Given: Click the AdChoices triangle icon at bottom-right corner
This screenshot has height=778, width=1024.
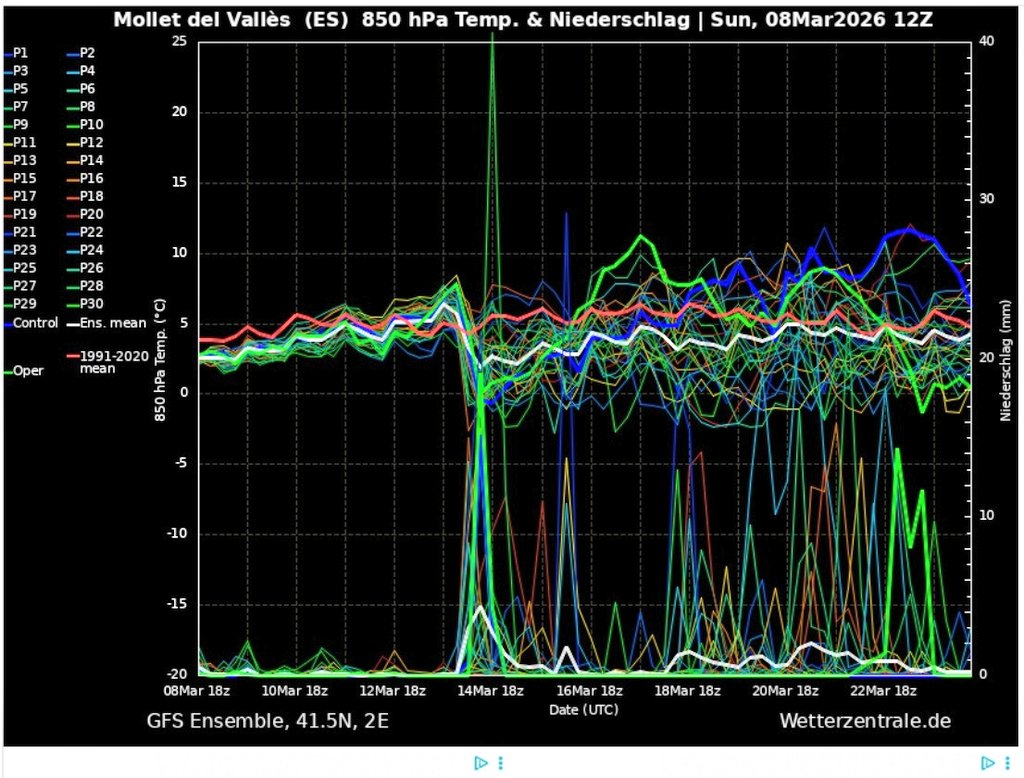Looking at the screenshot, I should click(x=988, y=763).
